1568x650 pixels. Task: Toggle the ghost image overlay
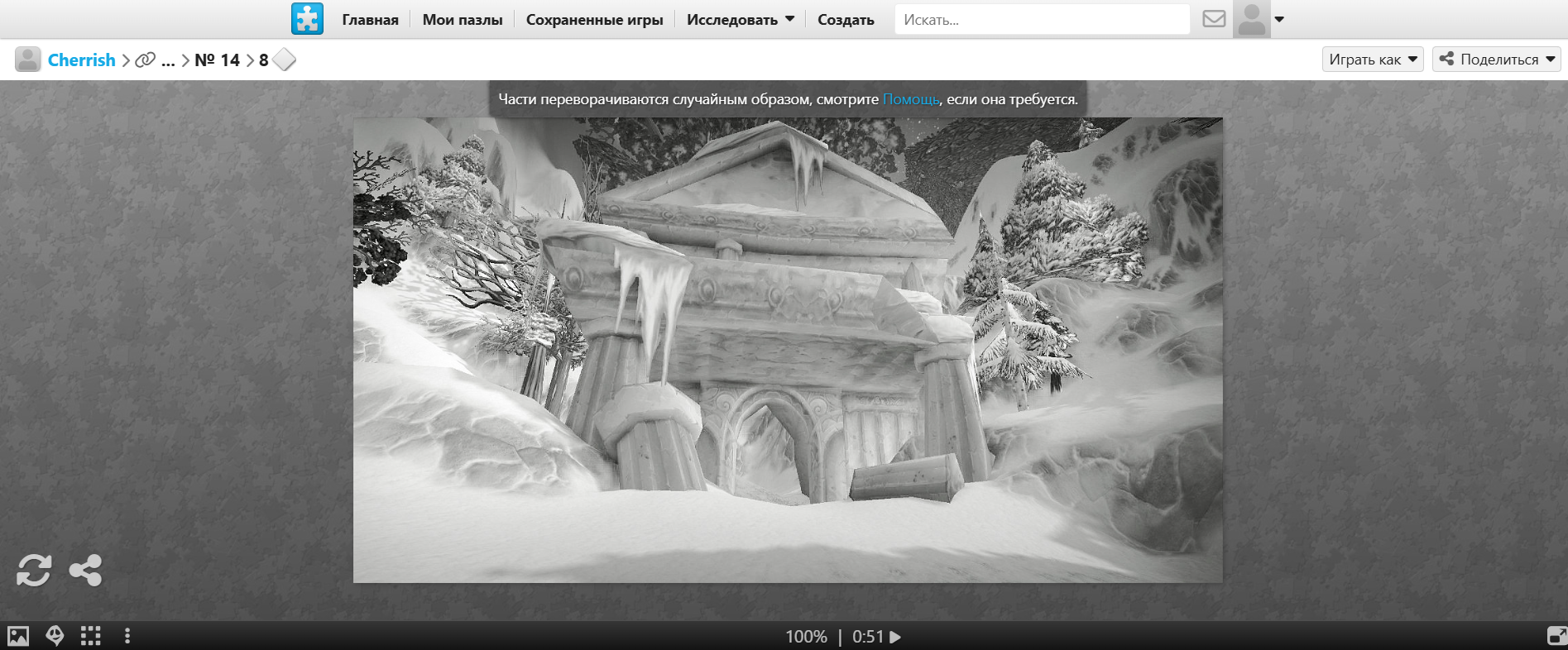pos(55,636)
